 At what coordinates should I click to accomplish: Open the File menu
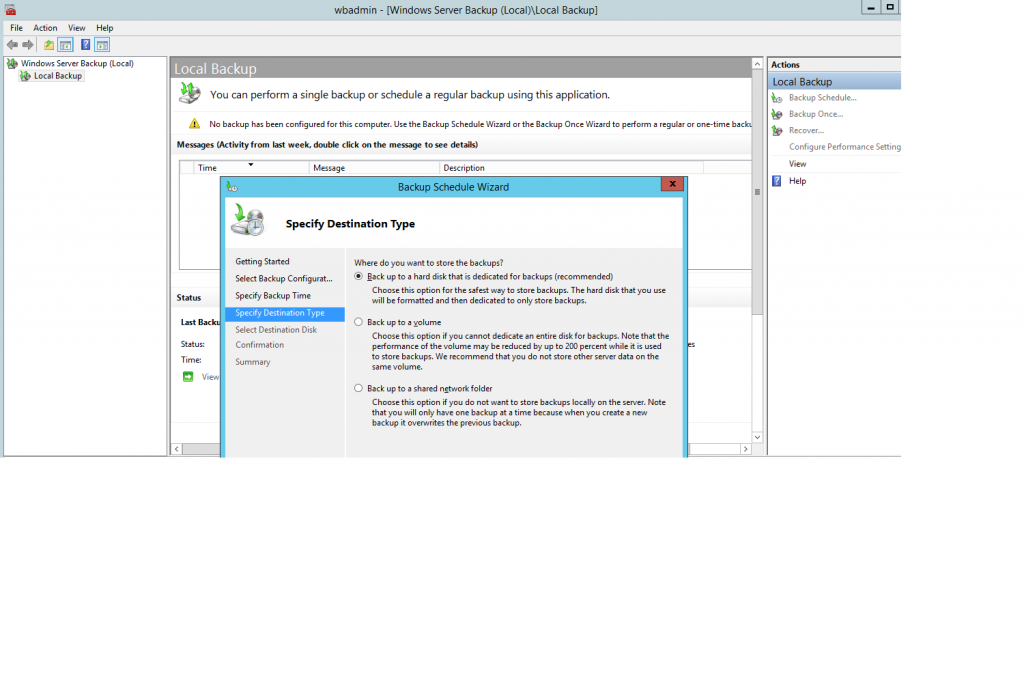pos(16,28)
